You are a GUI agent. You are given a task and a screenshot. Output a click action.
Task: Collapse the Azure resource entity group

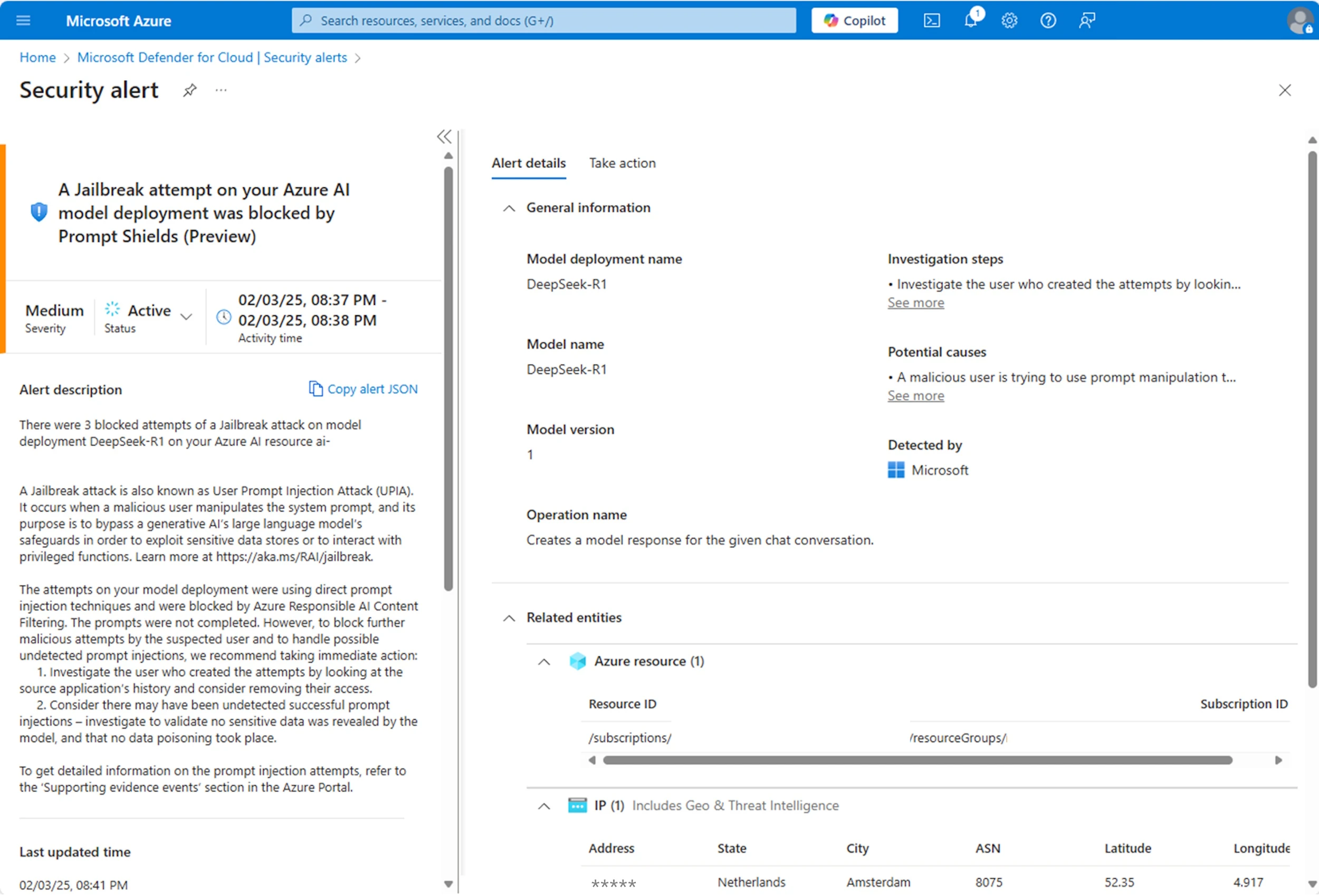(544, 662)
